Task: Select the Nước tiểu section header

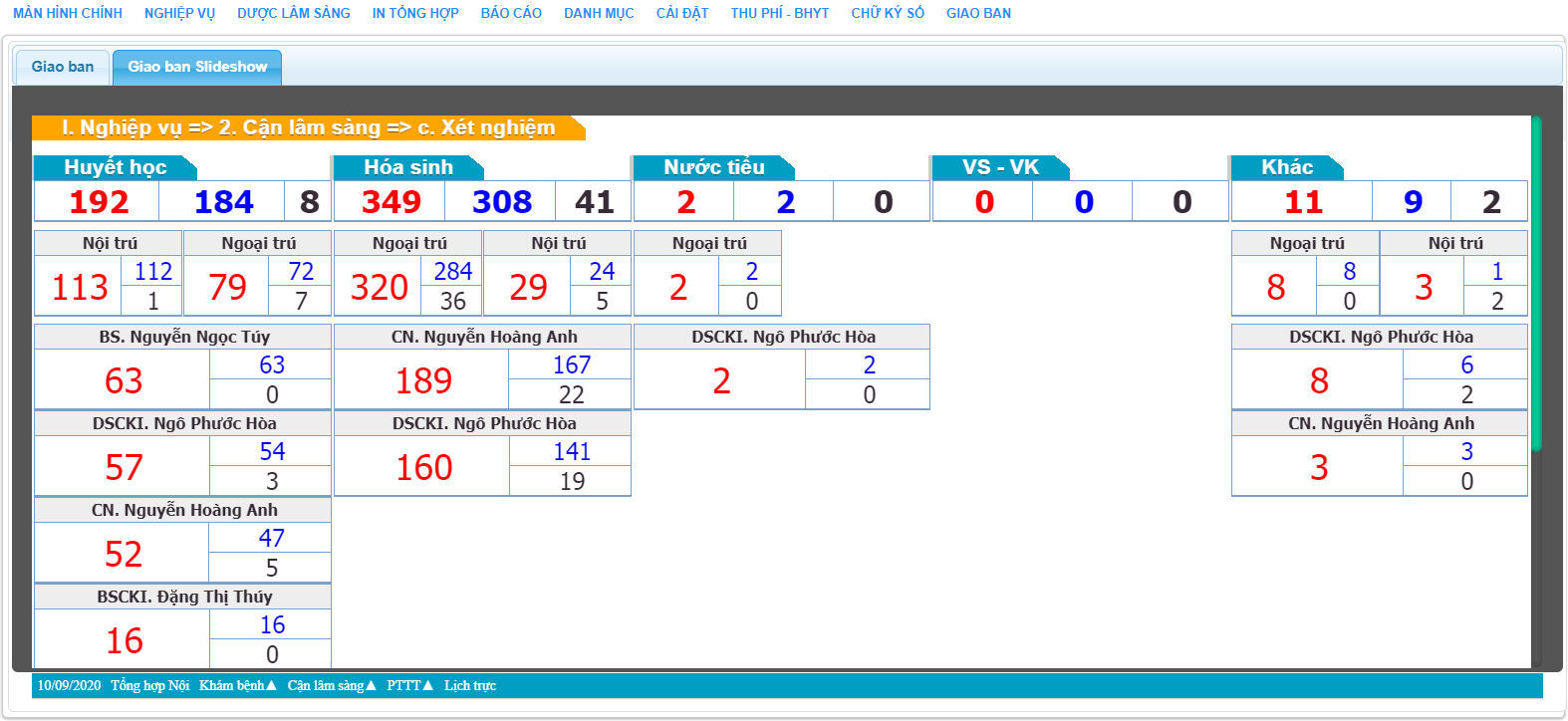Action: click(x=713, y=167)
